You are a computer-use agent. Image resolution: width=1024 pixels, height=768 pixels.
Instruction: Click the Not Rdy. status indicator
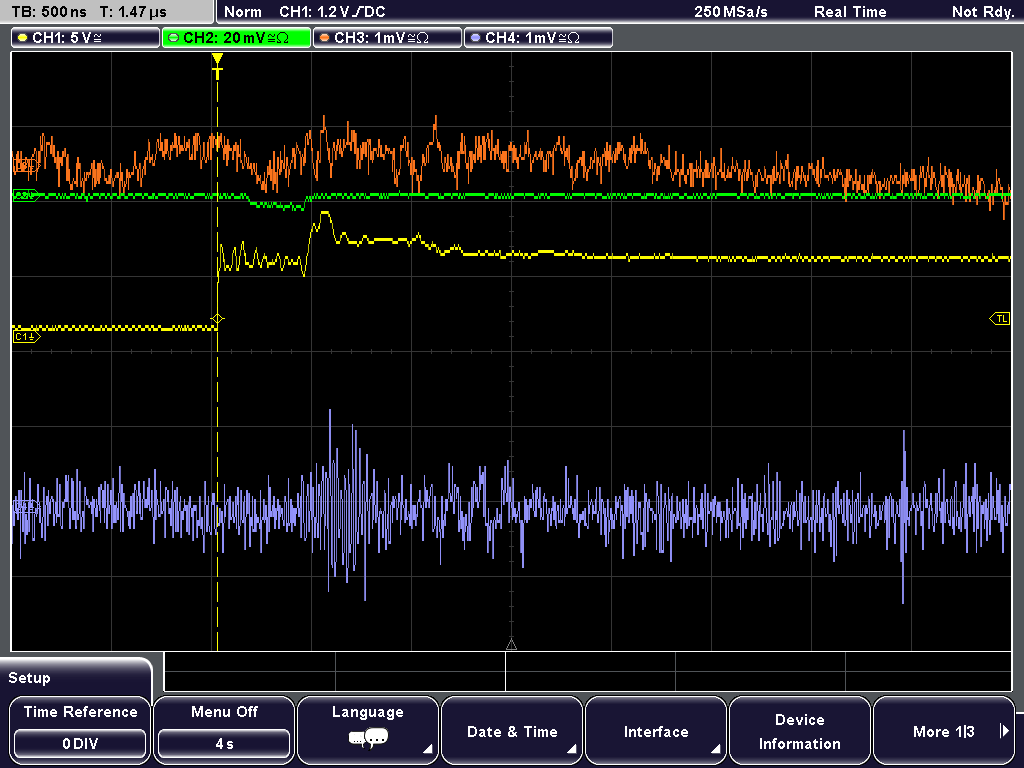[x=982, y=12]
